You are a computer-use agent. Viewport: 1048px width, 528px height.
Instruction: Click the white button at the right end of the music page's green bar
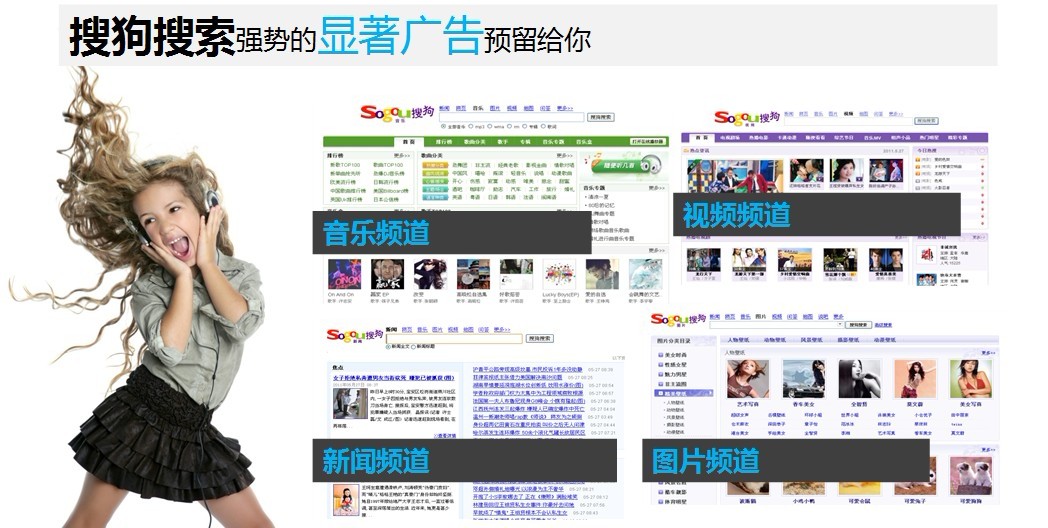(648, 142)
